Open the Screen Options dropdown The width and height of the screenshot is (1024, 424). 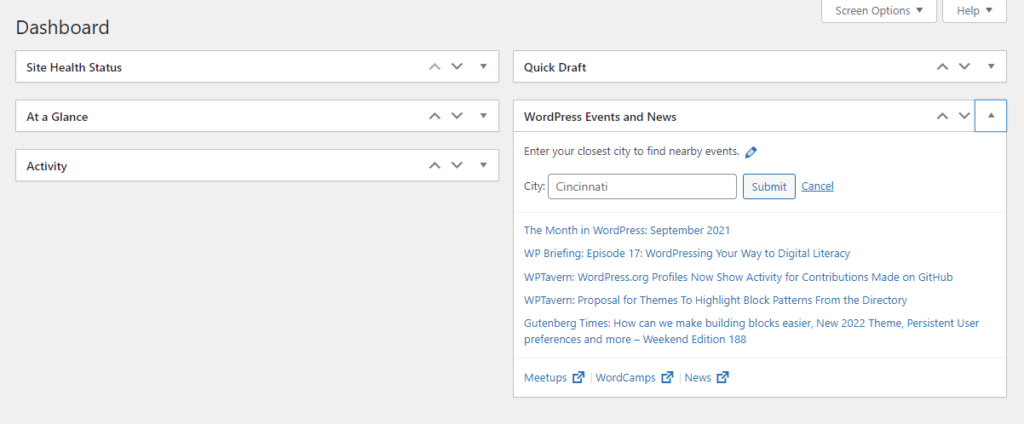tap(878, 10)
